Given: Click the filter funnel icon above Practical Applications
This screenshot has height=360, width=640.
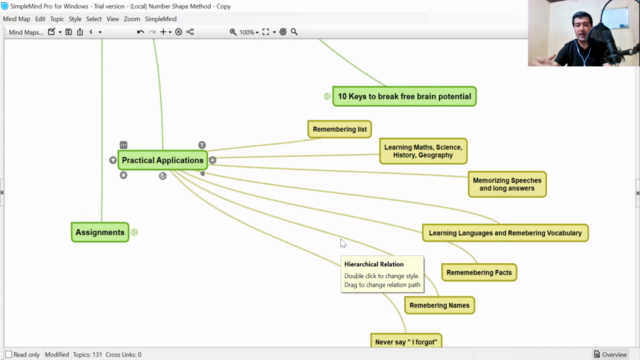Looking at the screenshot, I should pos(202,145).
